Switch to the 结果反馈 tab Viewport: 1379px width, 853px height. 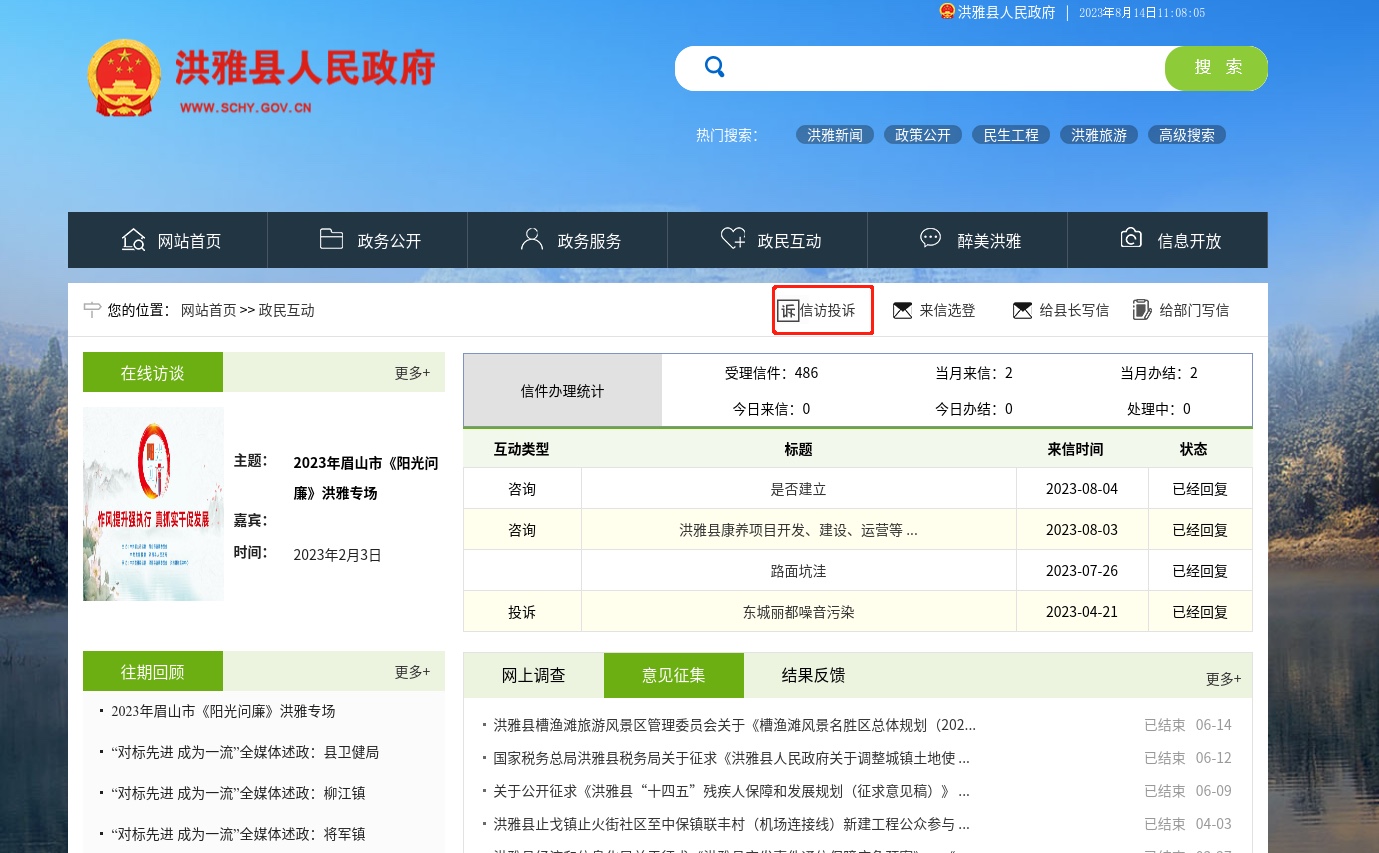coord(814,676)
